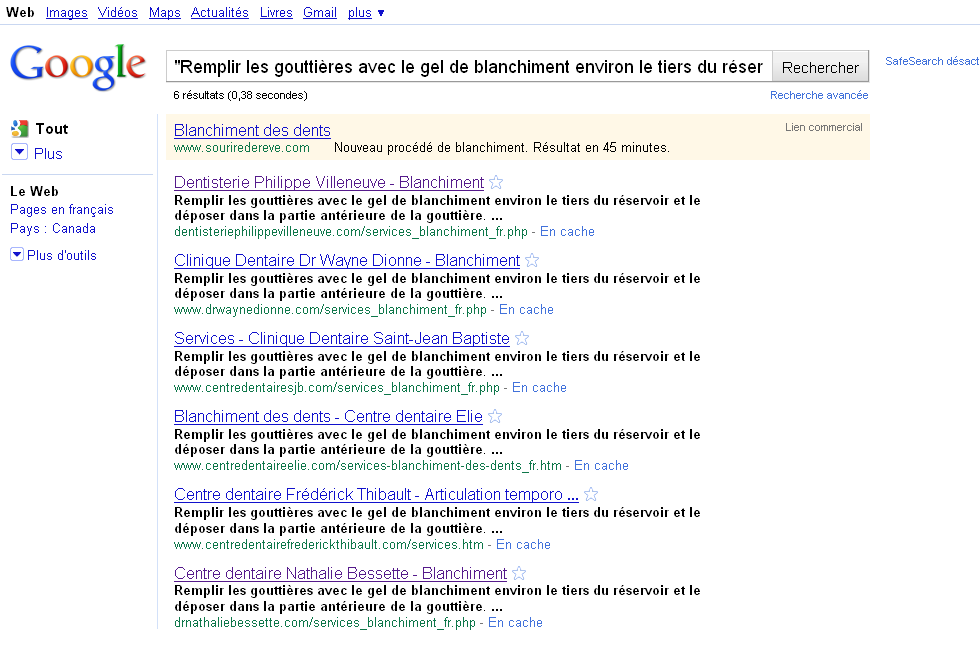The image size is (980, 650).
Task: Click the Plus sidebar link
Action: click(x=48, y=154)
